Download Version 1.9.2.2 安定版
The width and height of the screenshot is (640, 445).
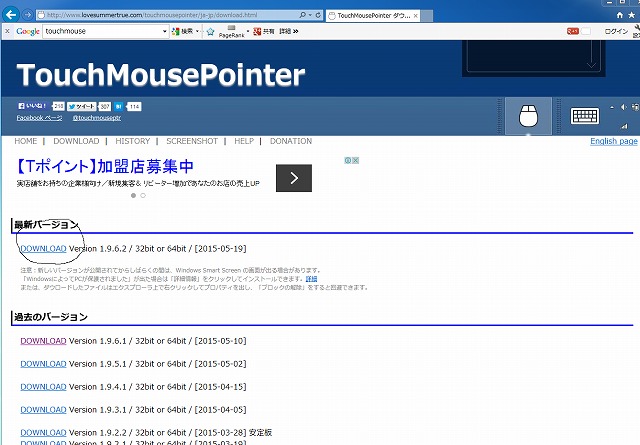43,432
